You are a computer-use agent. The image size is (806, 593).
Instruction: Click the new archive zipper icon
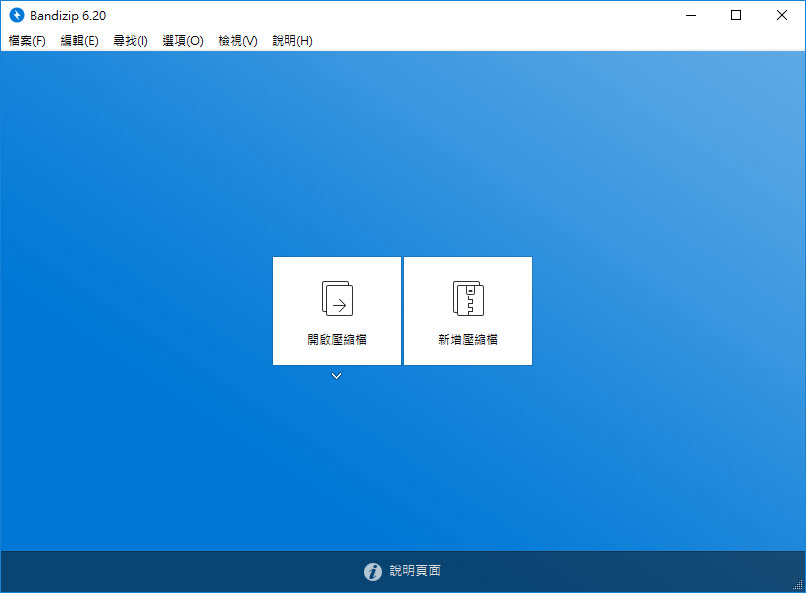click(x=468, y=298)
